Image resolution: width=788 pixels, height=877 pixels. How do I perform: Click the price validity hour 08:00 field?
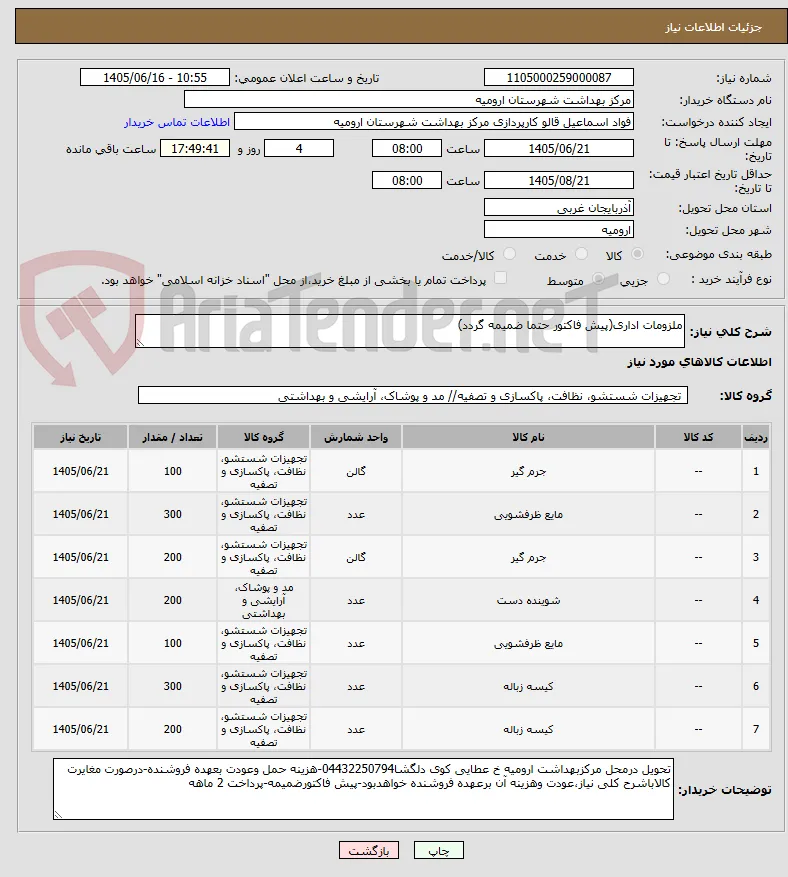407,180
